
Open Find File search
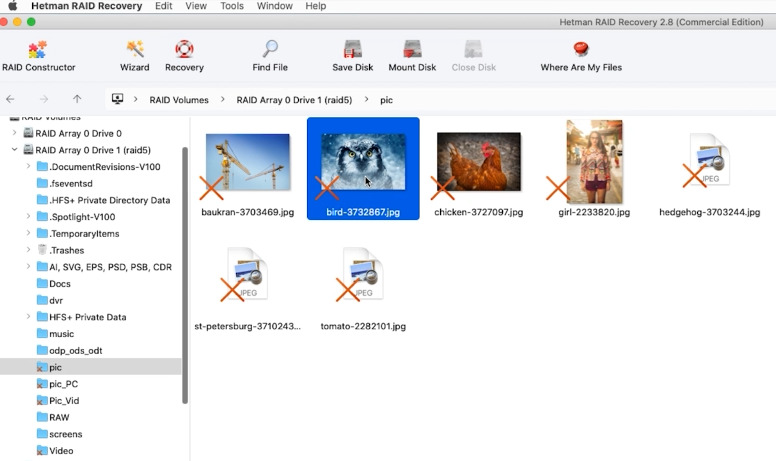270,56
